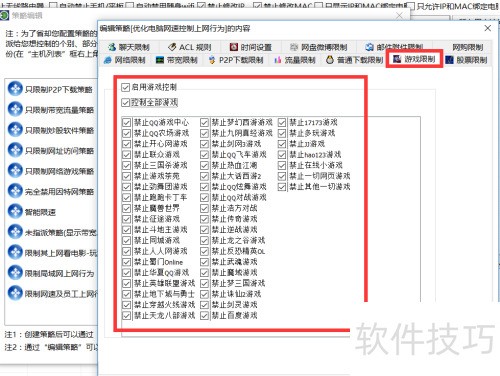The height and width of the screenshot is (376, 500).
Task: Toggle 禁止蜀门Online checkbox
Action: tap(126, 262)
